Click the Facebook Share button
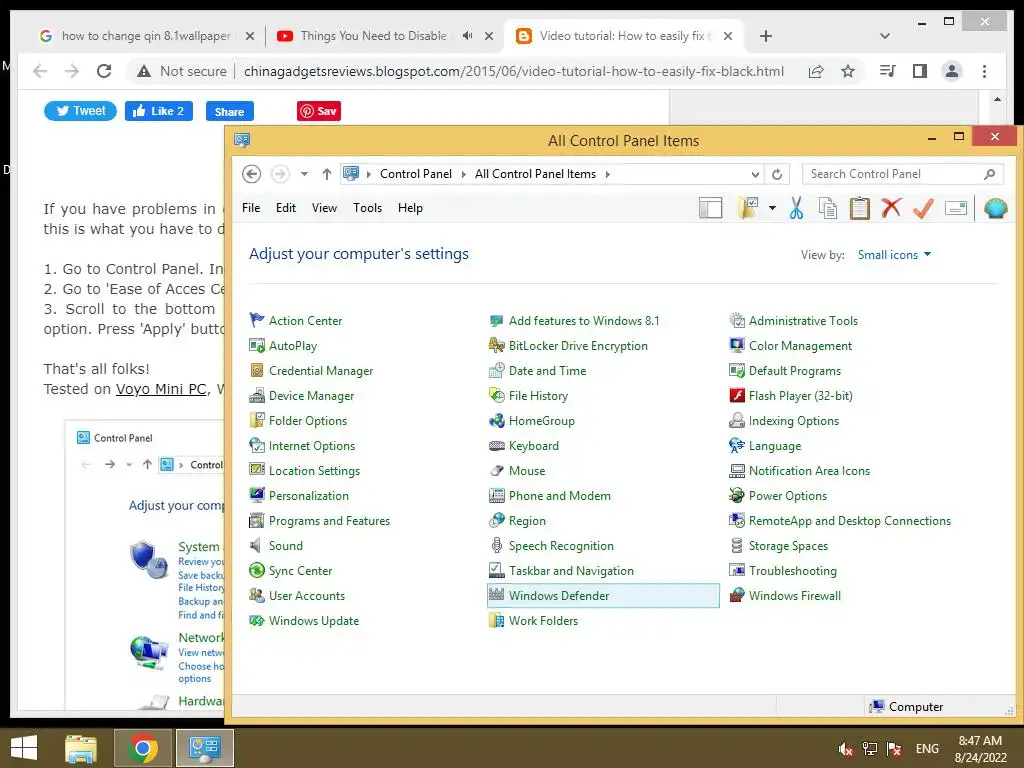The image size is (1024, 768). click(229, 112)
